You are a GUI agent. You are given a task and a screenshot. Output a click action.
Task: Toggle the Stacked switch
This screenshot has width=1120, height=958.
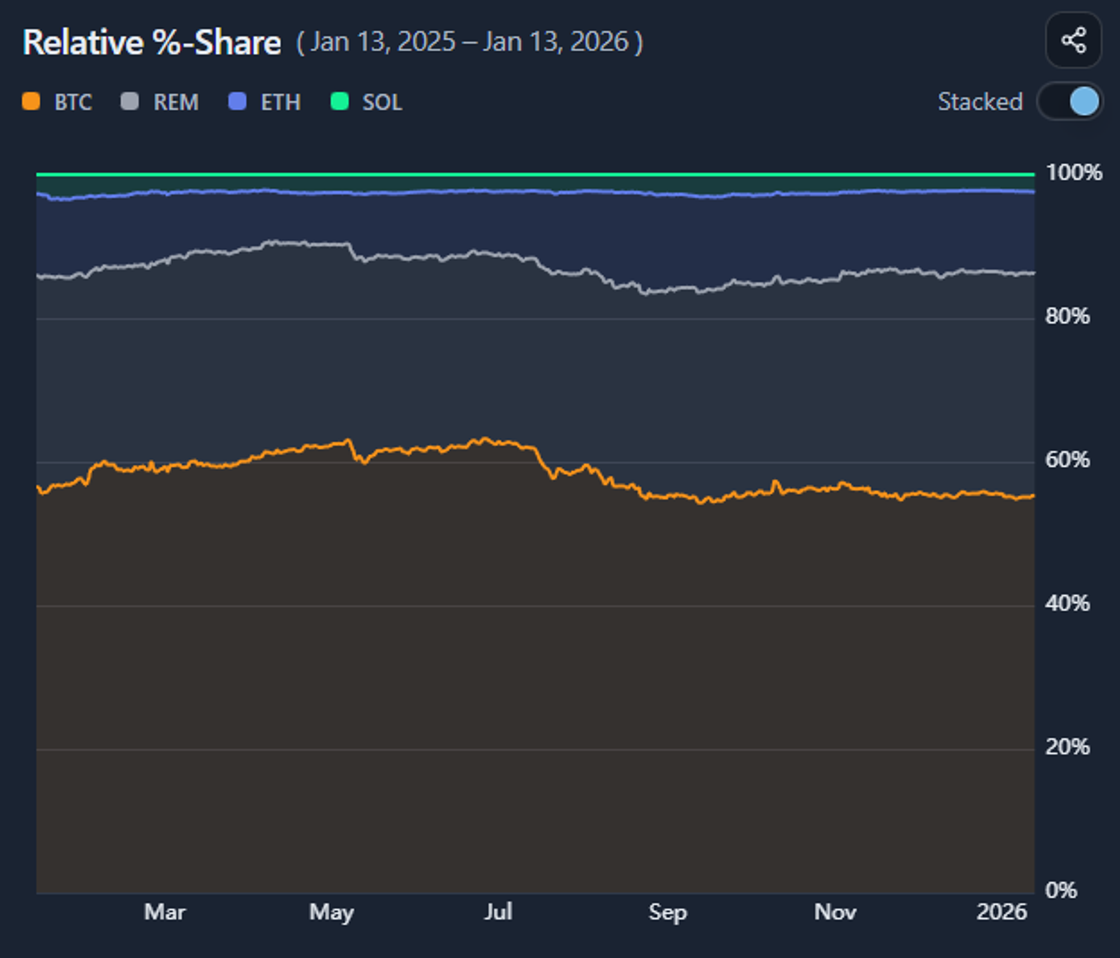[x=1070, y=101]
